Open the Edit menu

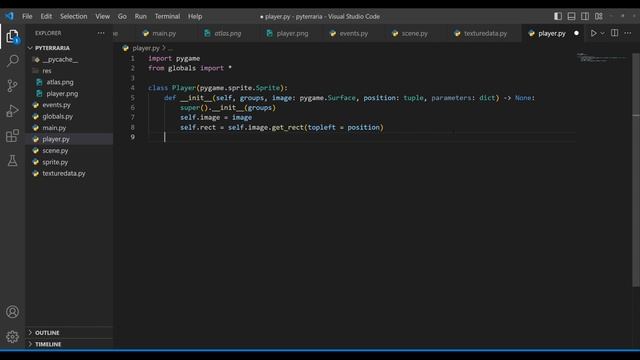46,16
